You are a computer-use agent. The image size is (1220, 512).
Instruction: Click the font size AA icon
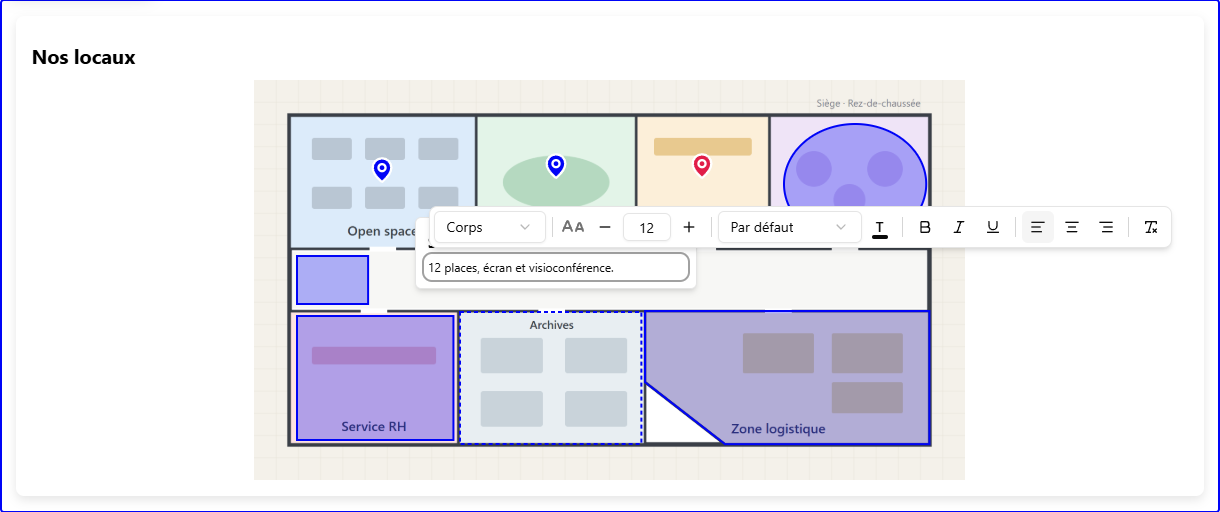coord(573,227)
